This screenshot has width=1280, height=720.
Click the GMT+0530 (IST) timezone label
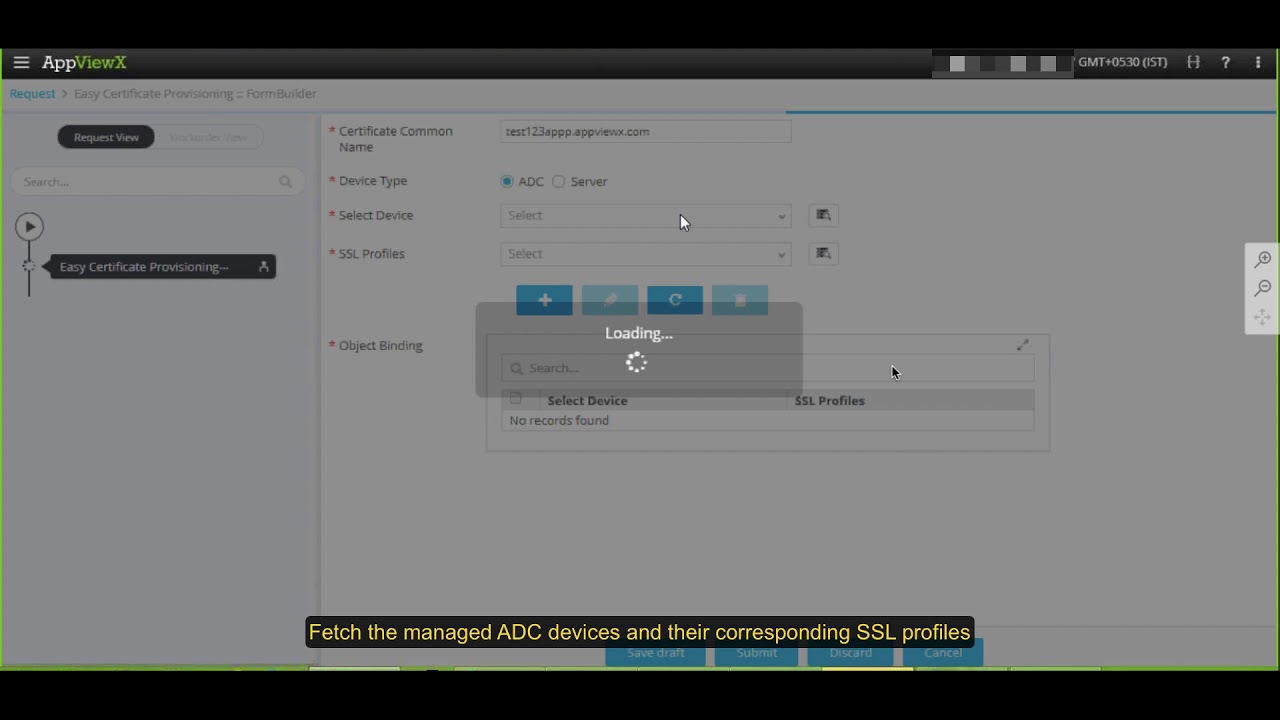[x=1122, y=62]
